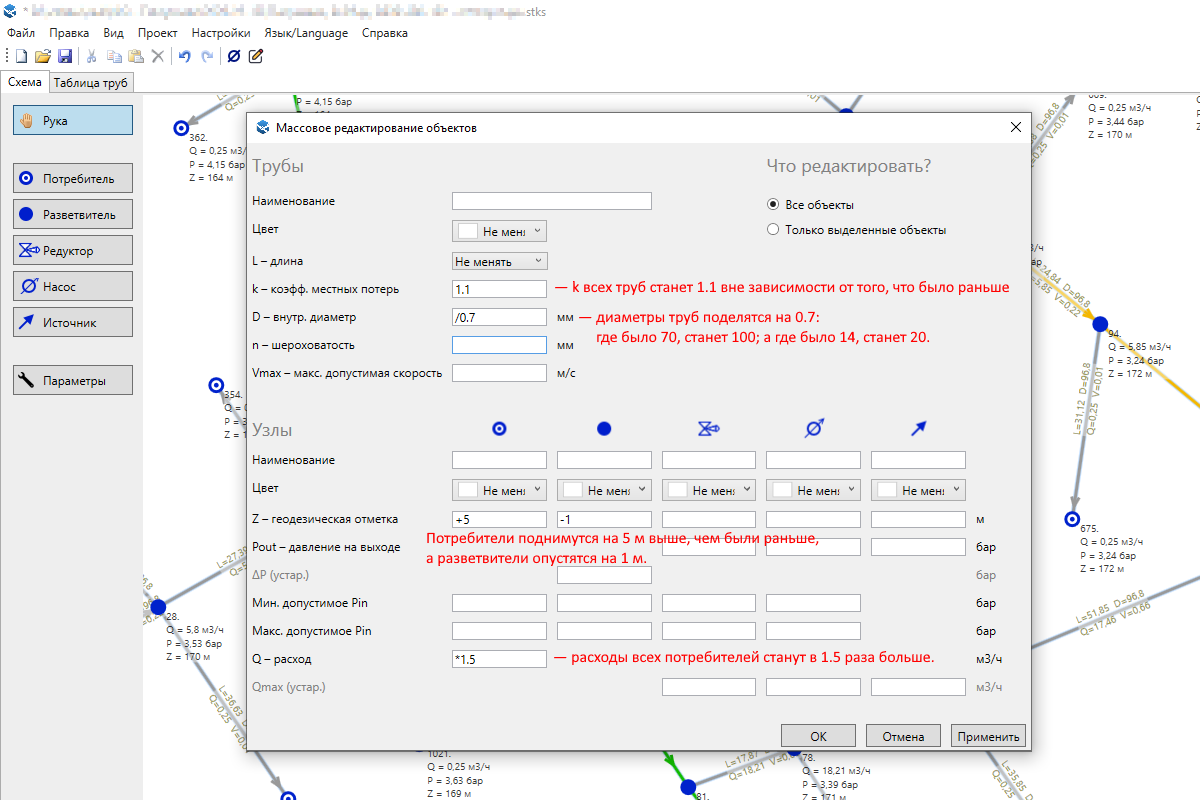Click the pencil mass-edit toolbar icon
This screenshot has height=800, width=1200.
[x=256, y=56]
